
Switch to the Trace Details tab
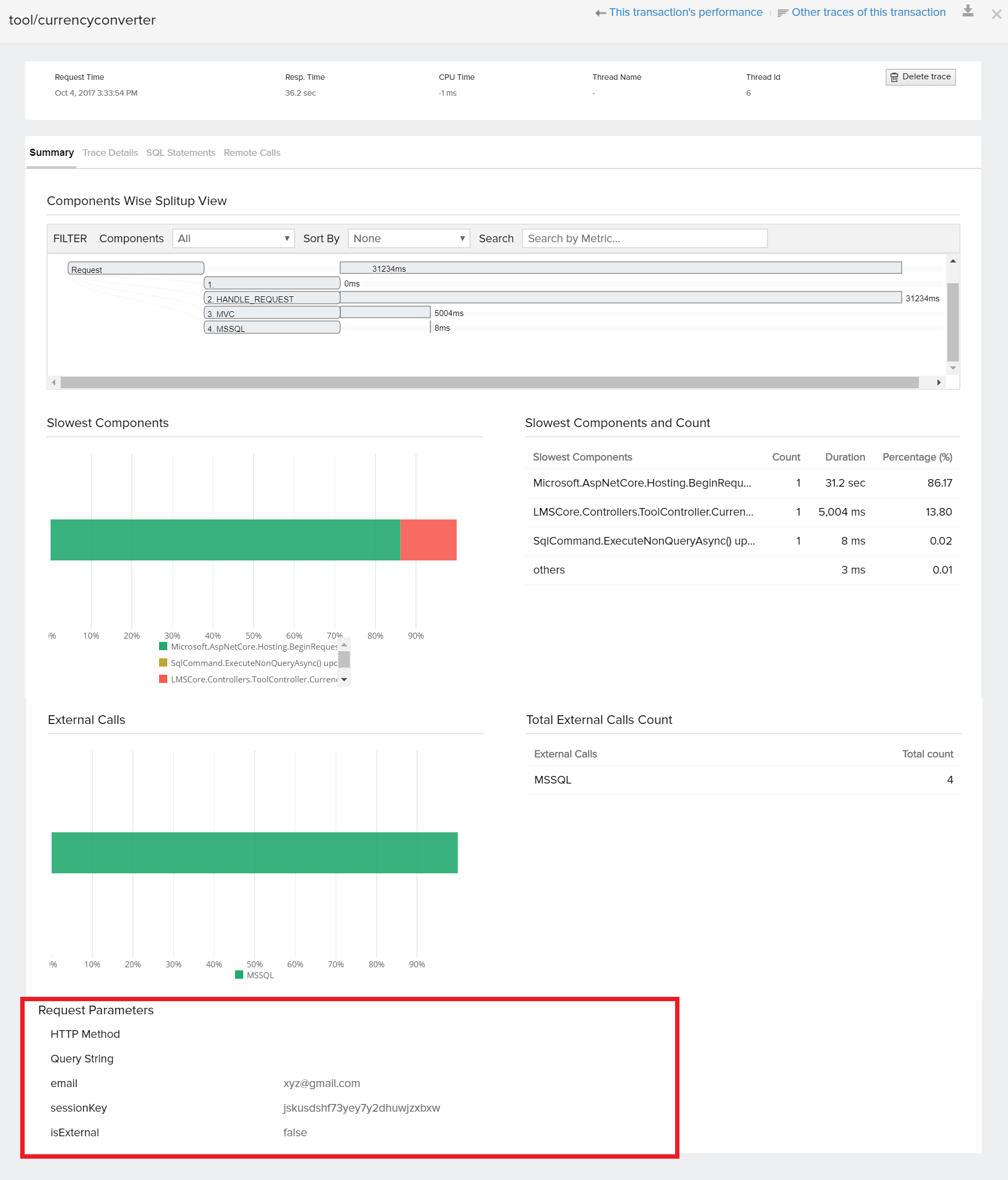tap(110, 153)
